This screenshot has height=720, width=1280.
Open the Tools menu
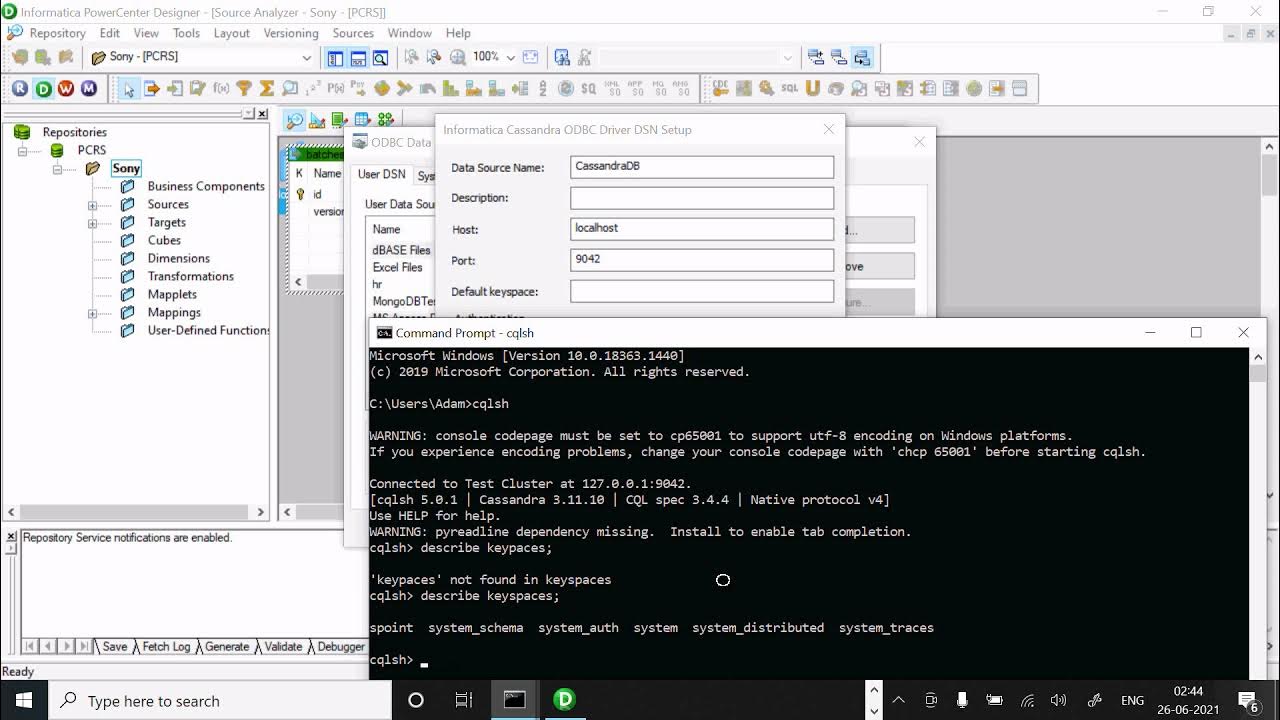click(186, 33)
